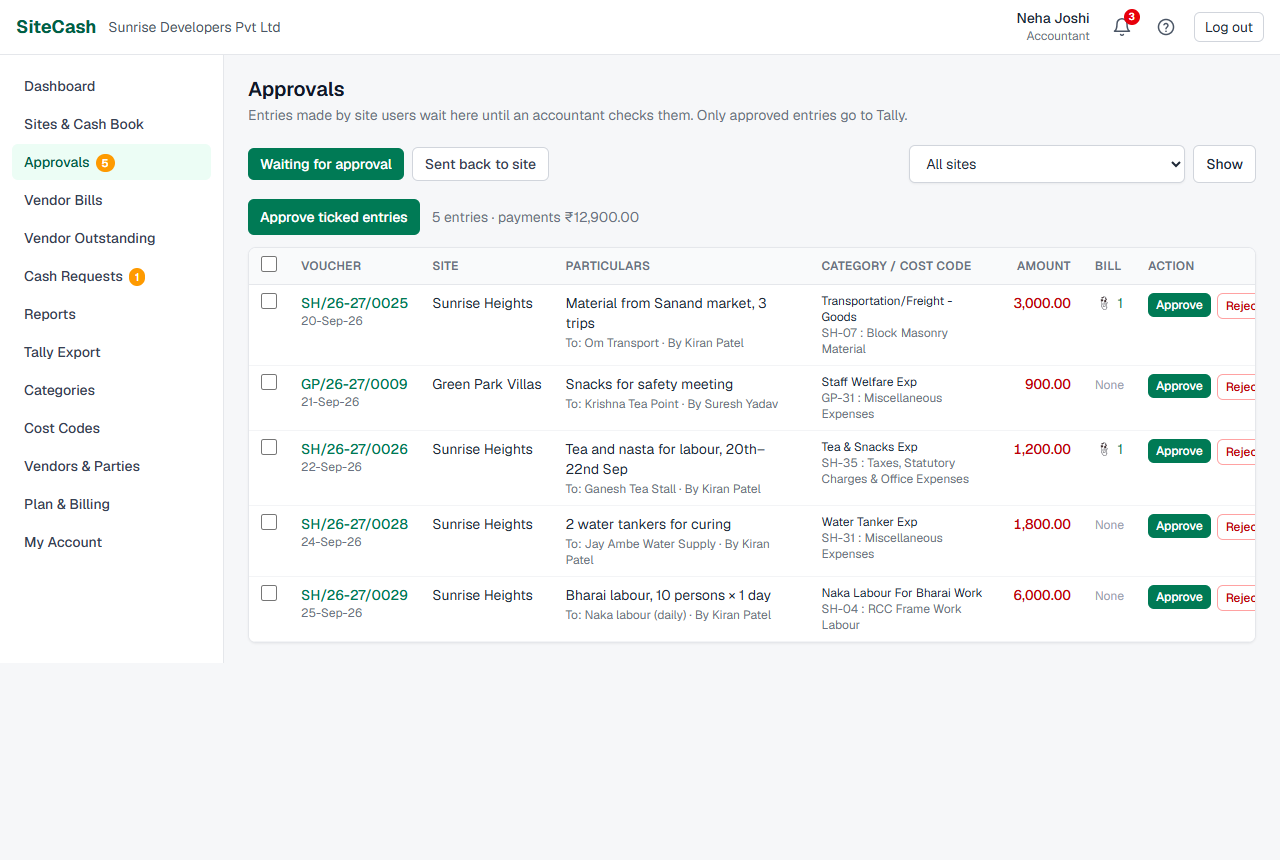The height and width of the screenshot is (860, 1280).
Task: Click amount 6,000.00
Action: click(1042, 595)
